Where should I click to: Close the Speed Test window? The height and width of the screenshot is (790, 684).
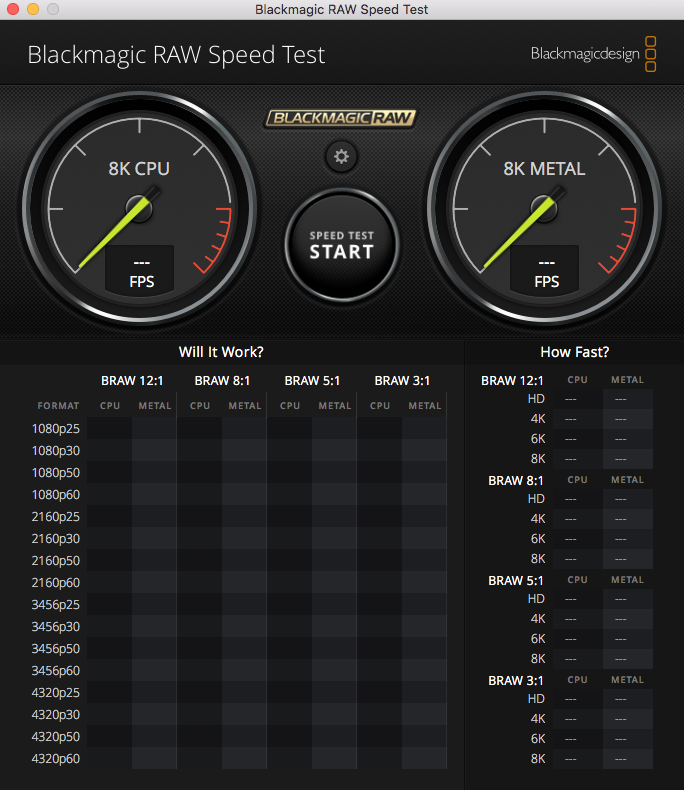point(13,9)
